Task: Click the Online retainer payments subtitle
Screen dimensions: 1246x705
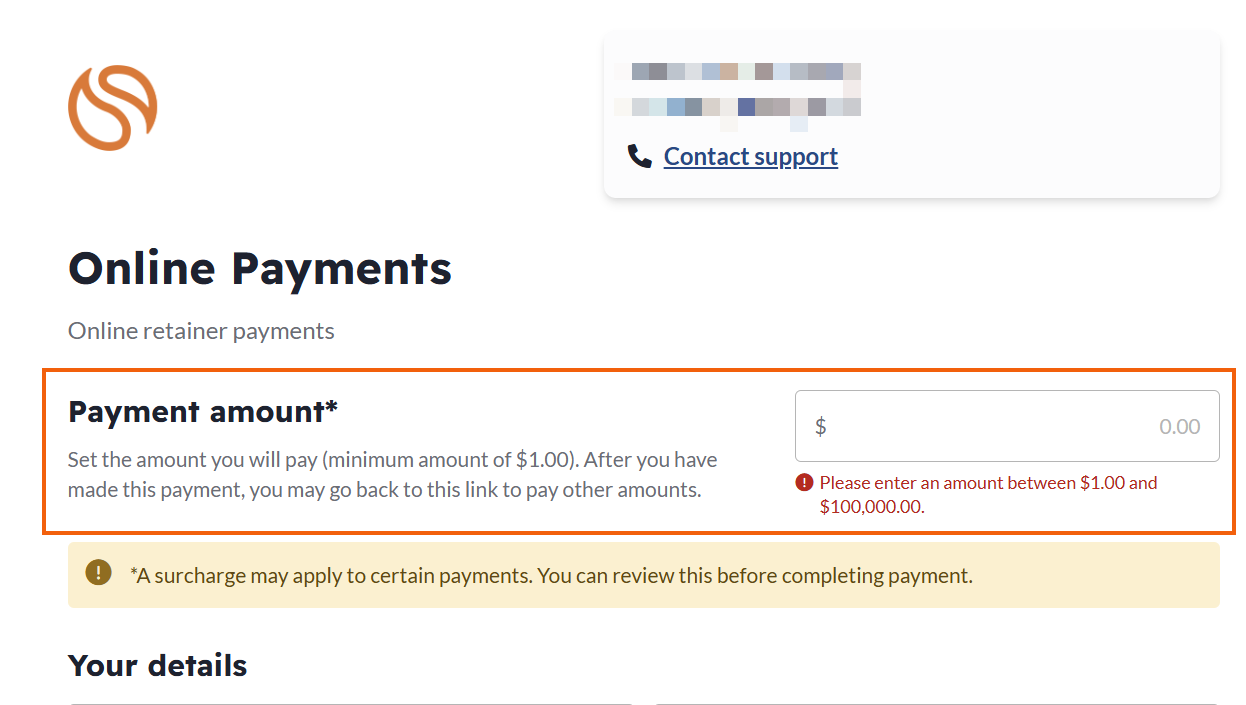Action: (x=201, y=331)
